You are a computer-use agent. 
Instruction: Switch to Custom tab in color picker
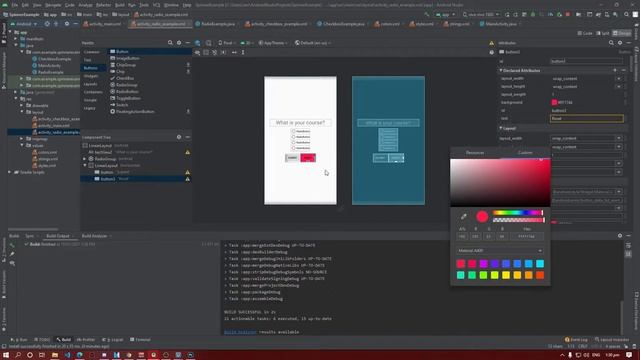525,153
